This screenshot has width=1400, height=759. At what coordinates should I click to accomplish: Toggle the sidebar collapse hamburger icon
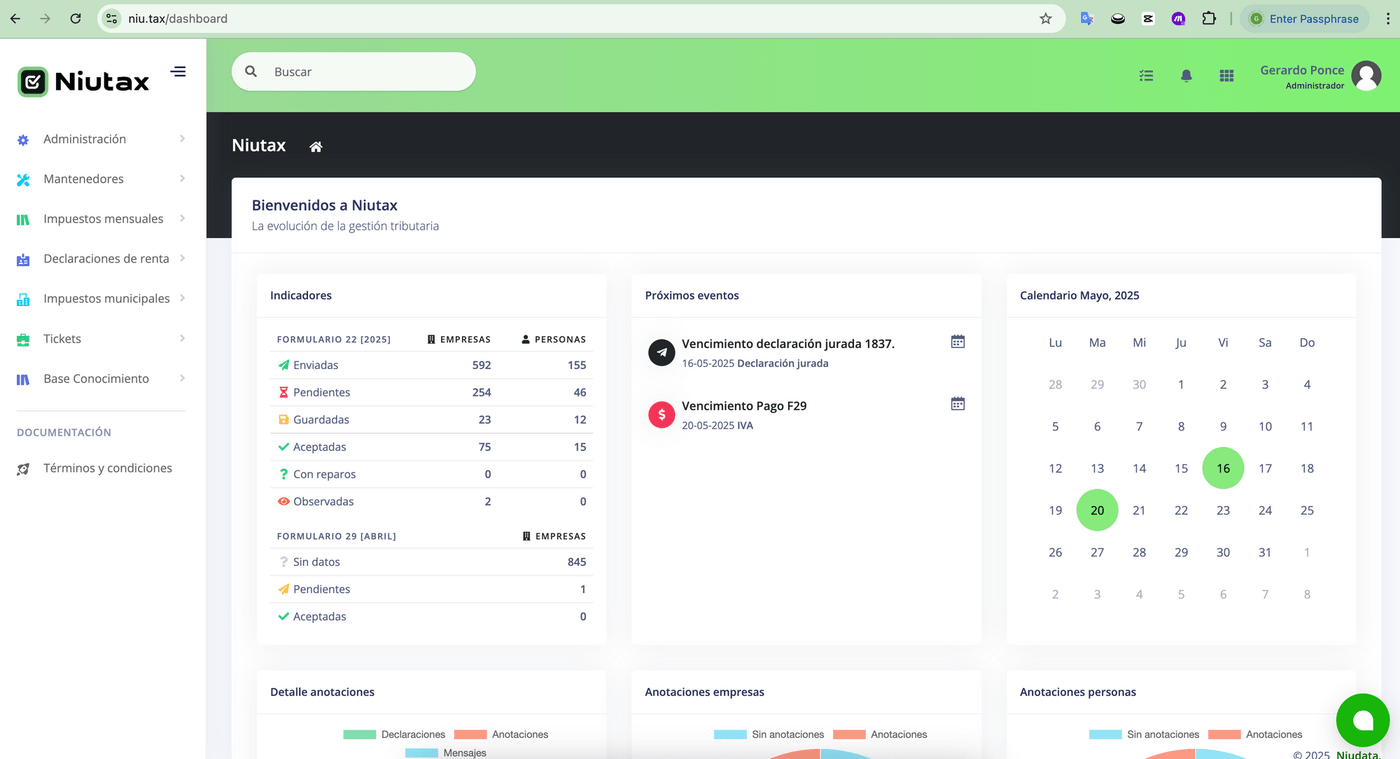tap(178, 71)
